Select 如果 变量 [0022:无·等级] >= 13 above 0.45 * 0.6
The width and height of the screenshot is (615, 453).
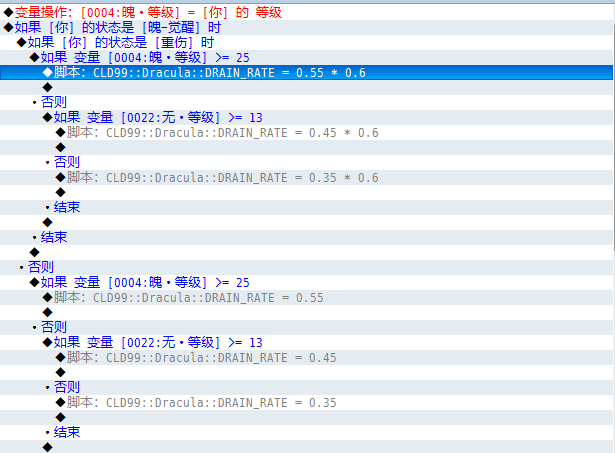click(306, 118)
